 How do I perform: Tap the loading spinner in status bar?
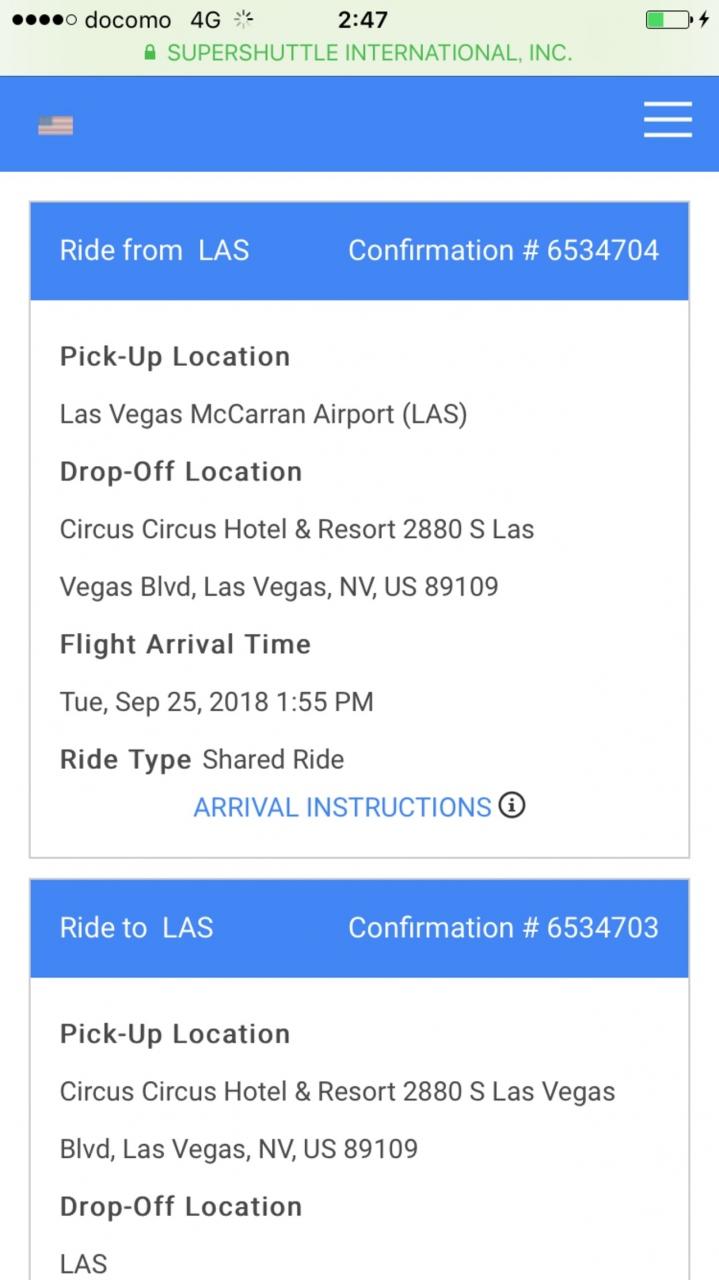click(243, 19)
